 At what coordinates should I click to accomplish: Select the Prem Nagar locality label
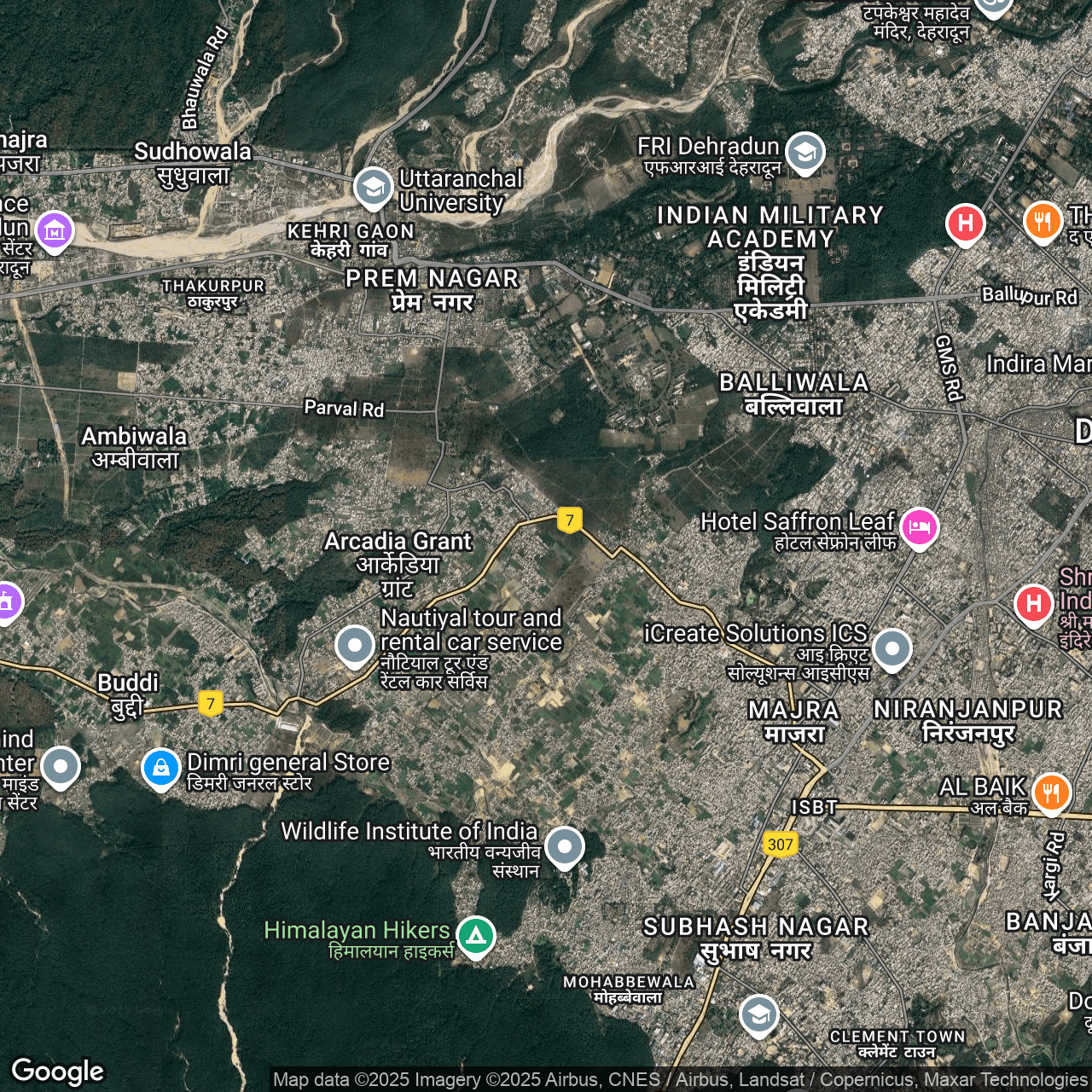(433, 289)
